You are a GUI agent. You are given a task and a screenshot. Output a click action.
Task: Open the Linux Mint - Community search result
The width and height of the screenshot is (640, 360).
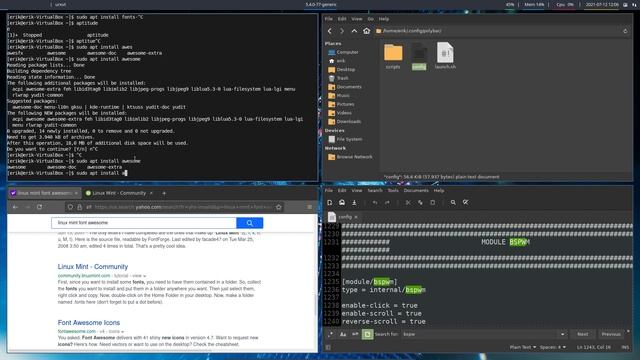pyautogui.click(x=93, y=267)
